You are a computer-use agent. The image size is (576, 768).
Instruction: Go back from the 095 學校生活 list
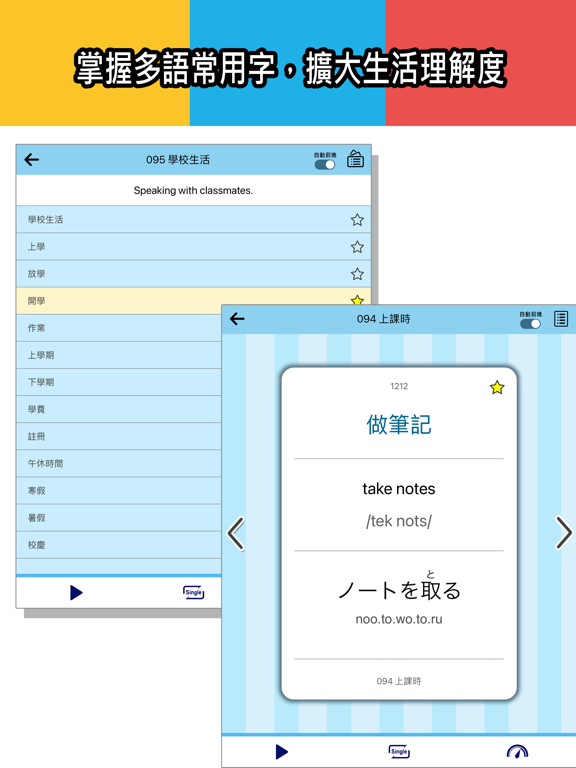(32, 159)
